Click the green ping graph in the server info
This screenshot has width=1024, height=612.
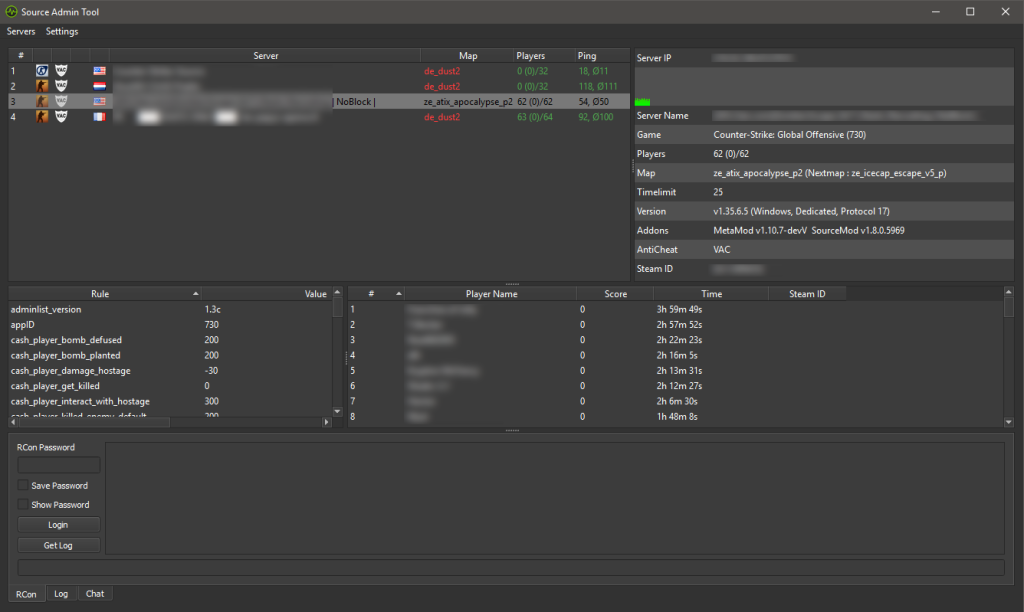(x=642, y=101)
